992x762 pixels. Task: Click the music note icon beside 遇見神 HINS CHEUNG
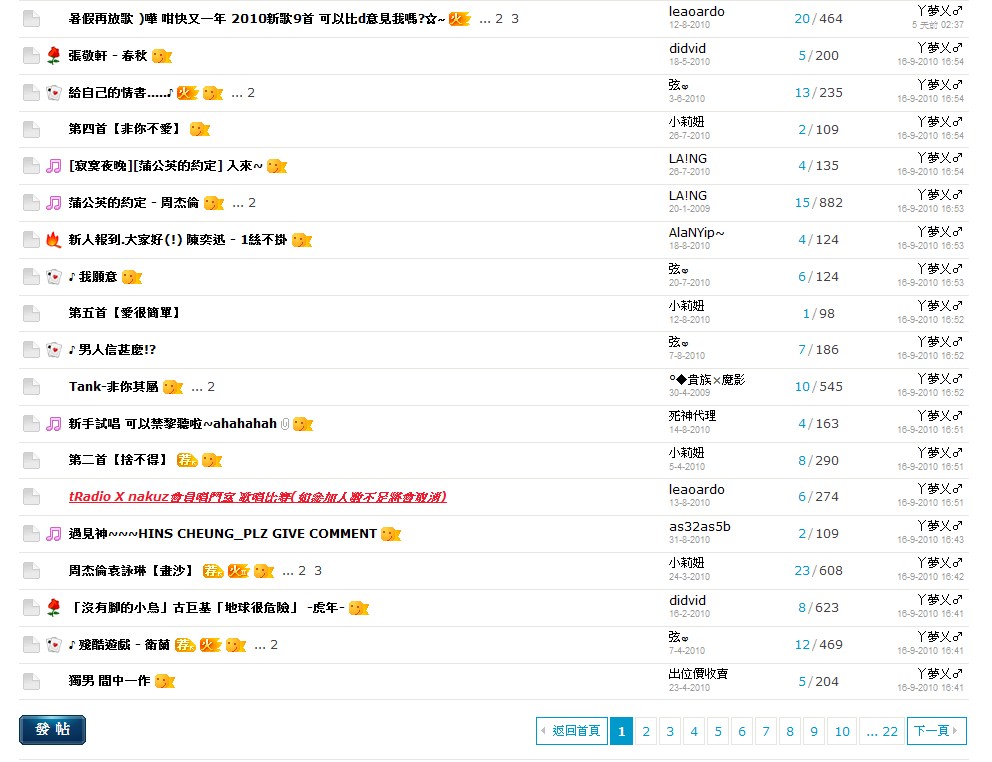[x=54, y=534]
